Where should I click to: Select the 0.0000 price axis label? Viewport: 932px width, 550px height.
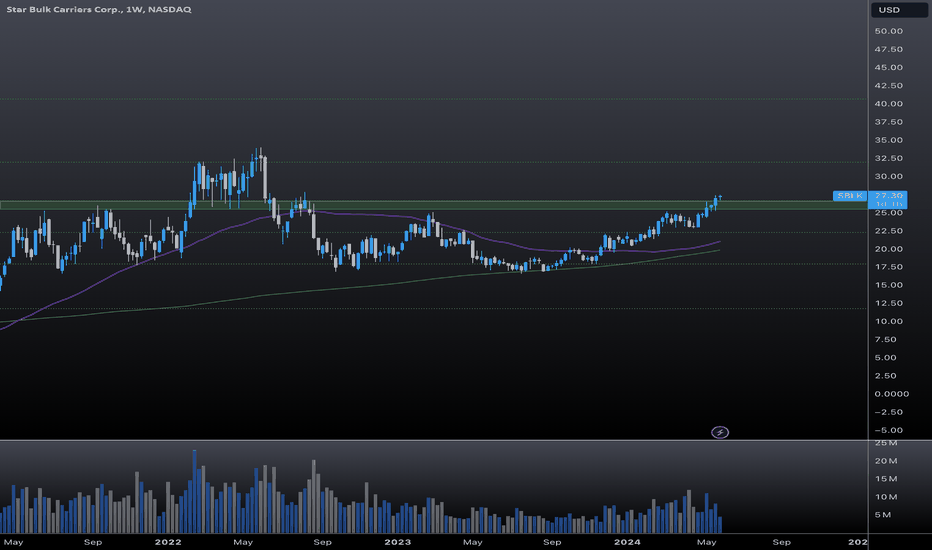coord(892,394)
